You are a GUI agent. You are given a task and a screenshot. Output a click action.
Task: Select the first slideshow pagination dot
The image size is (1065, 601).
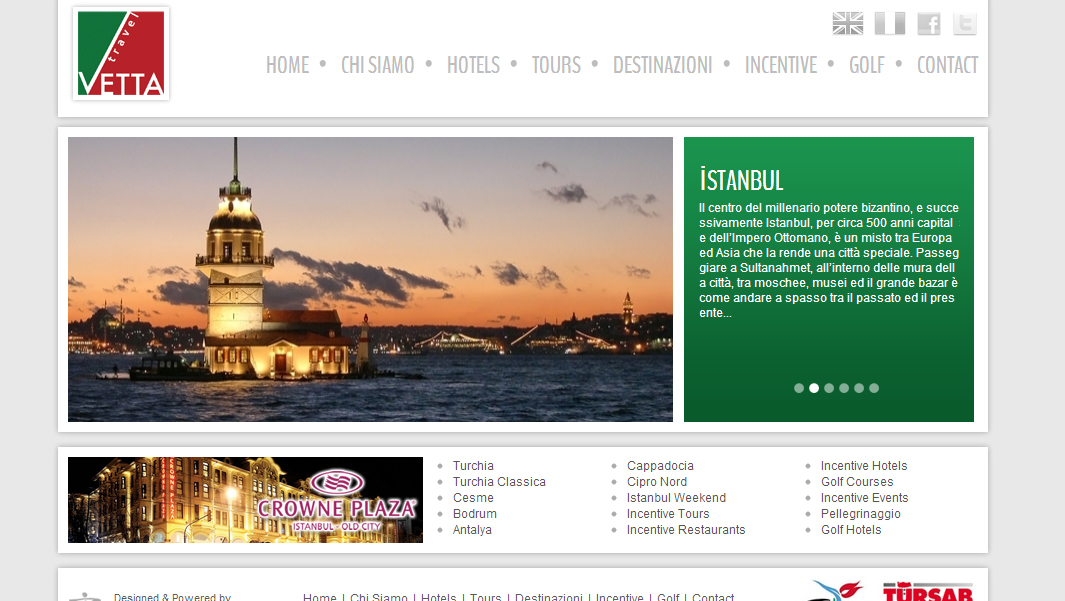point(798,387)
